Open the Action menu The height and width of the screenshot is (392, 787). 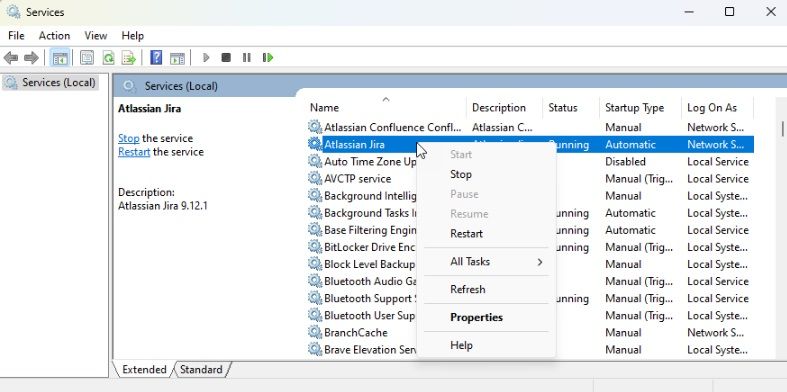(54, 36)
